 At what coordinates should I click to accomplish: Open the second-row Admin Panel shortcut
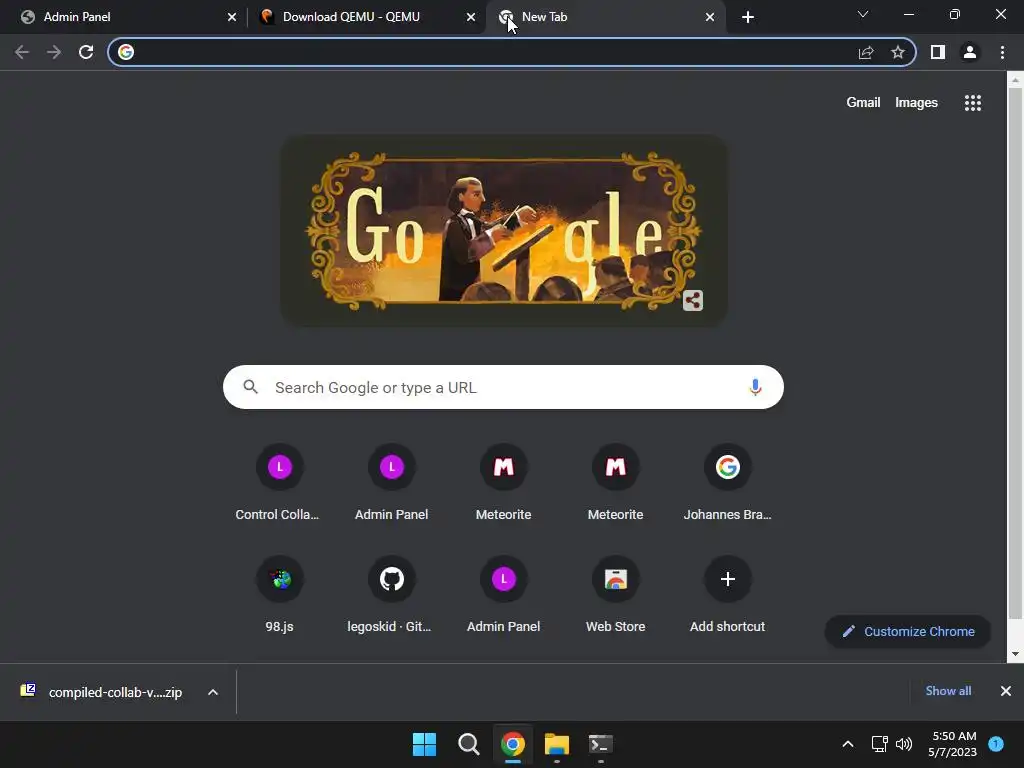click(x=504, y=595)
